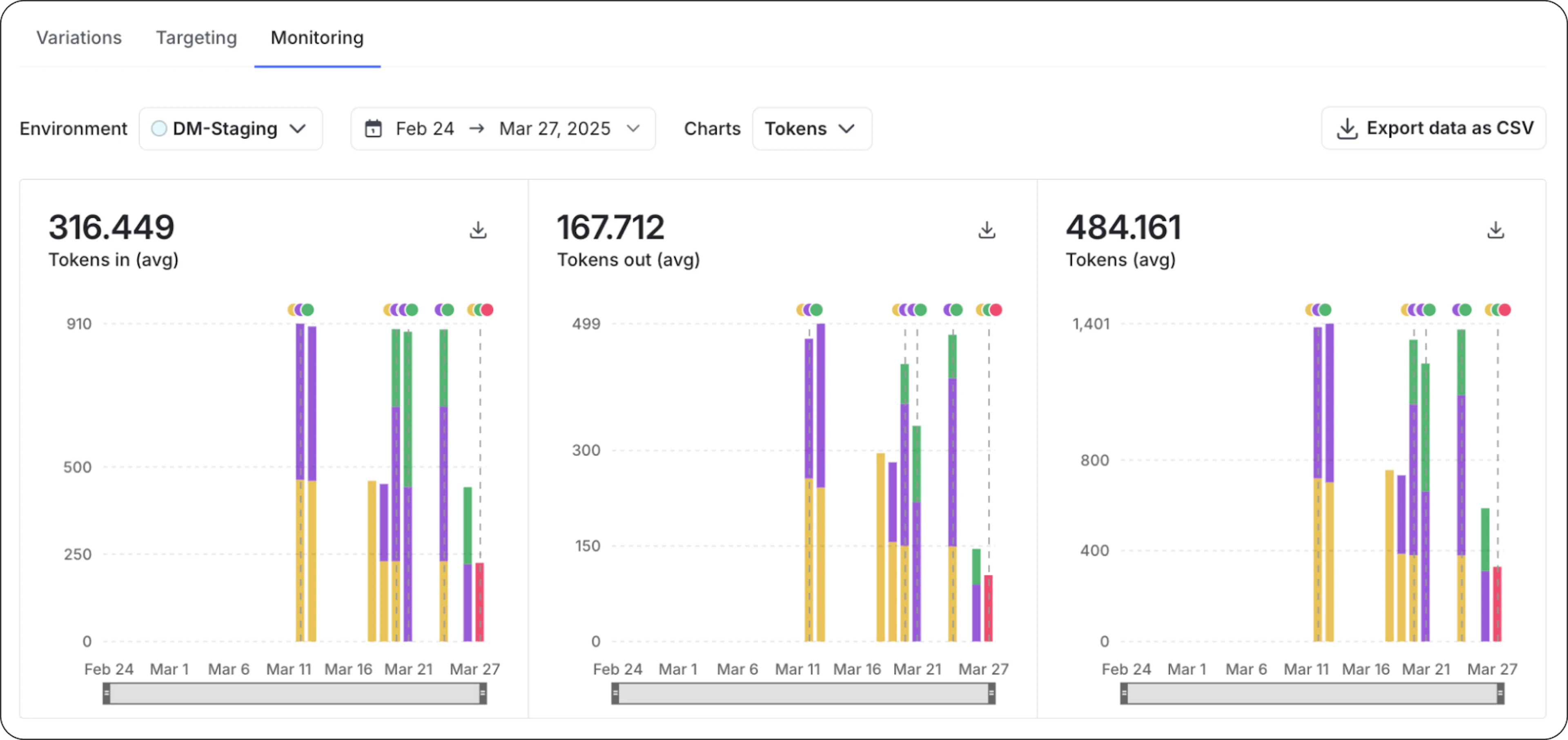
Task: Click right handle of Tokens in range slider
Action: point(483,693)
